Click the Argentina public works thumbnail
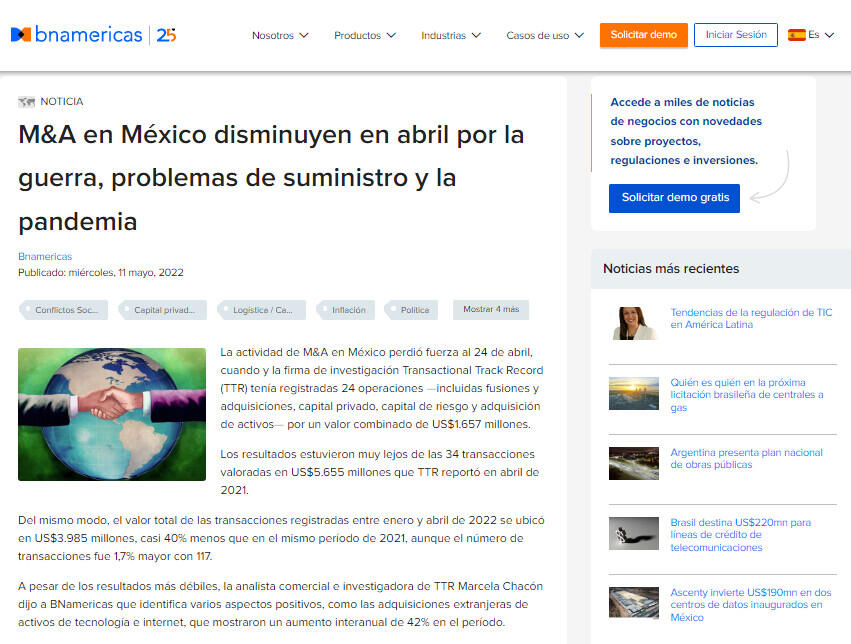Image resolution: width=851 pixels, height=644 pixels. tap(634, 463)
